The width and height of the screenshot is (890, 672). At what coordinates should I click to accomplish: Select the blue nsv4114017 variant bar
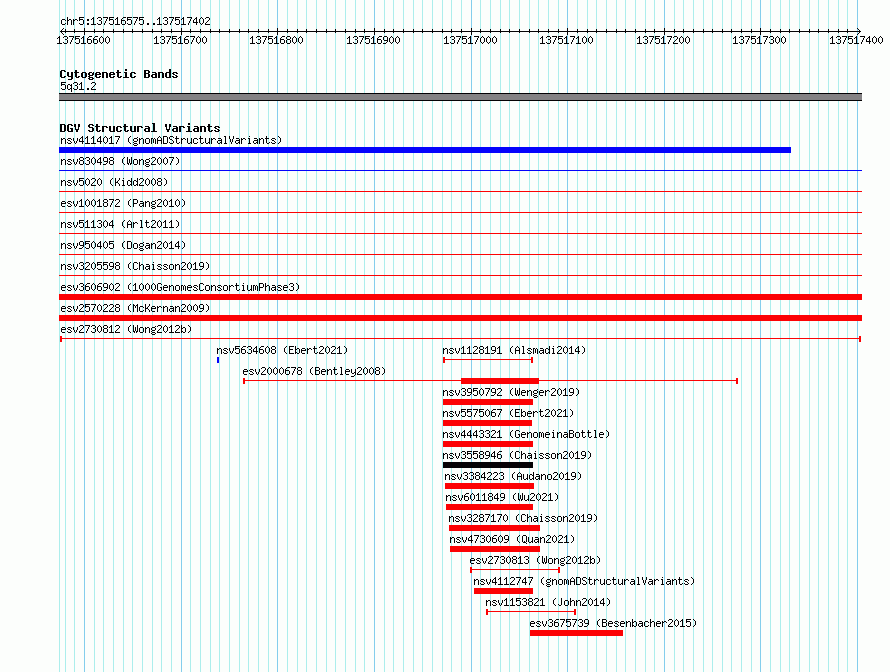click(425, 150)
